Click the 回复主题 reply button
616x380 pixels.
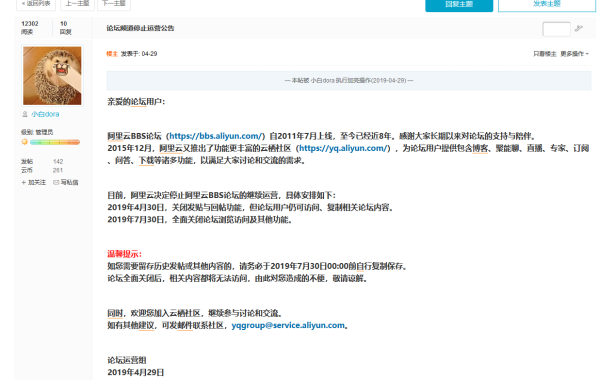[x=459, y=5]
